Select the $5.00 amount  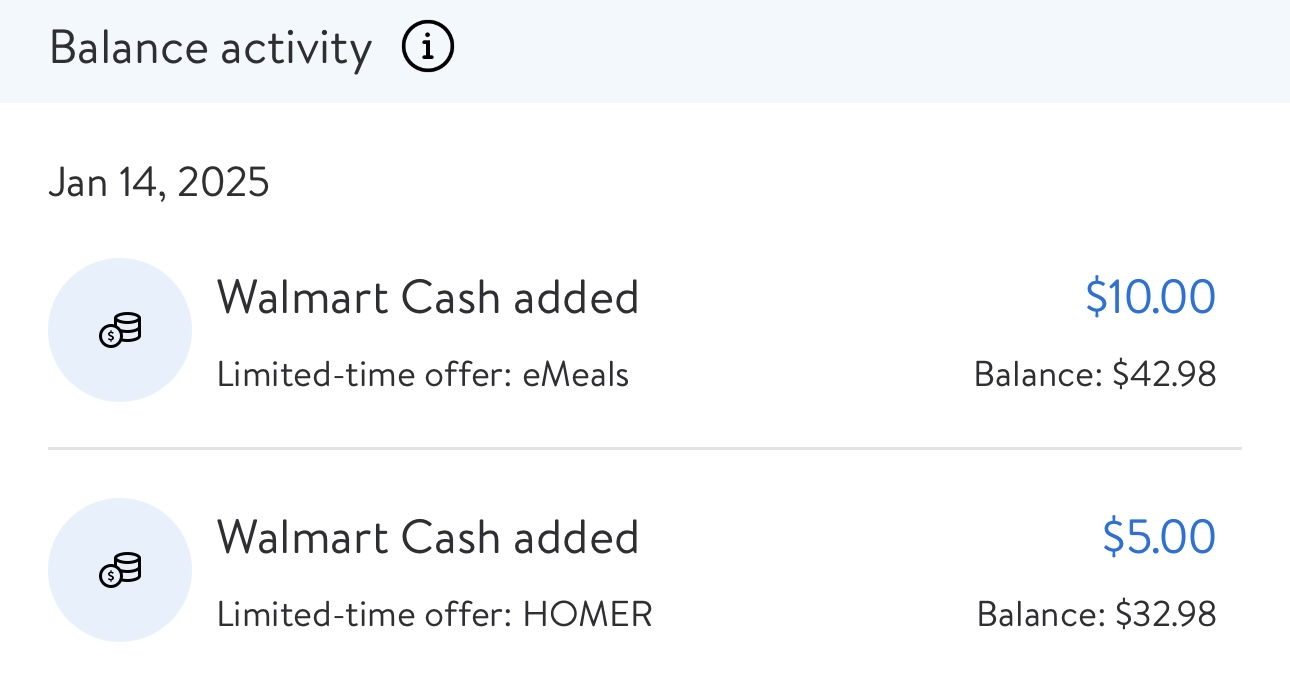1159,537
